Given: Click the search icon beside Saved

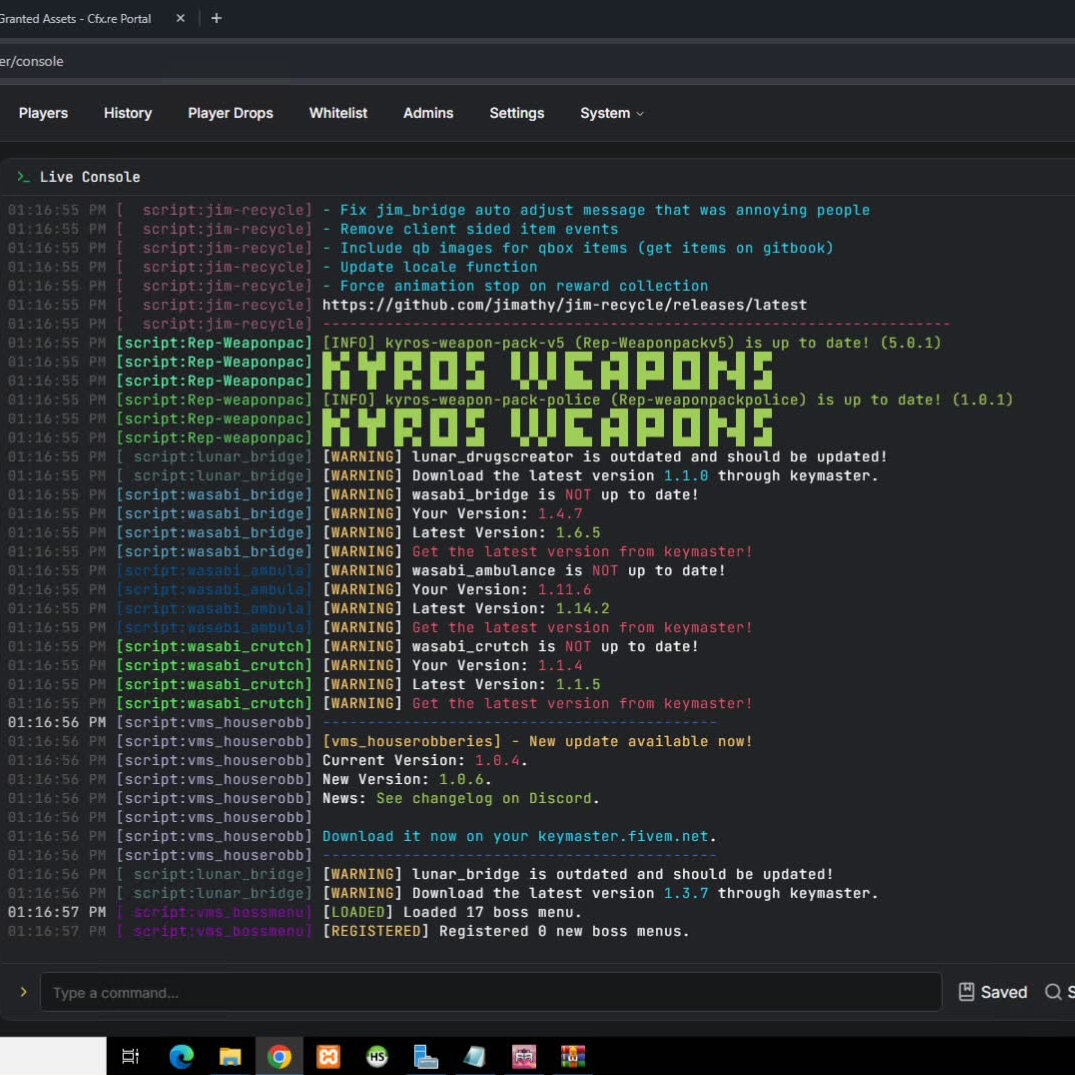Looking at the screenshot, I should pos(1053,992).
